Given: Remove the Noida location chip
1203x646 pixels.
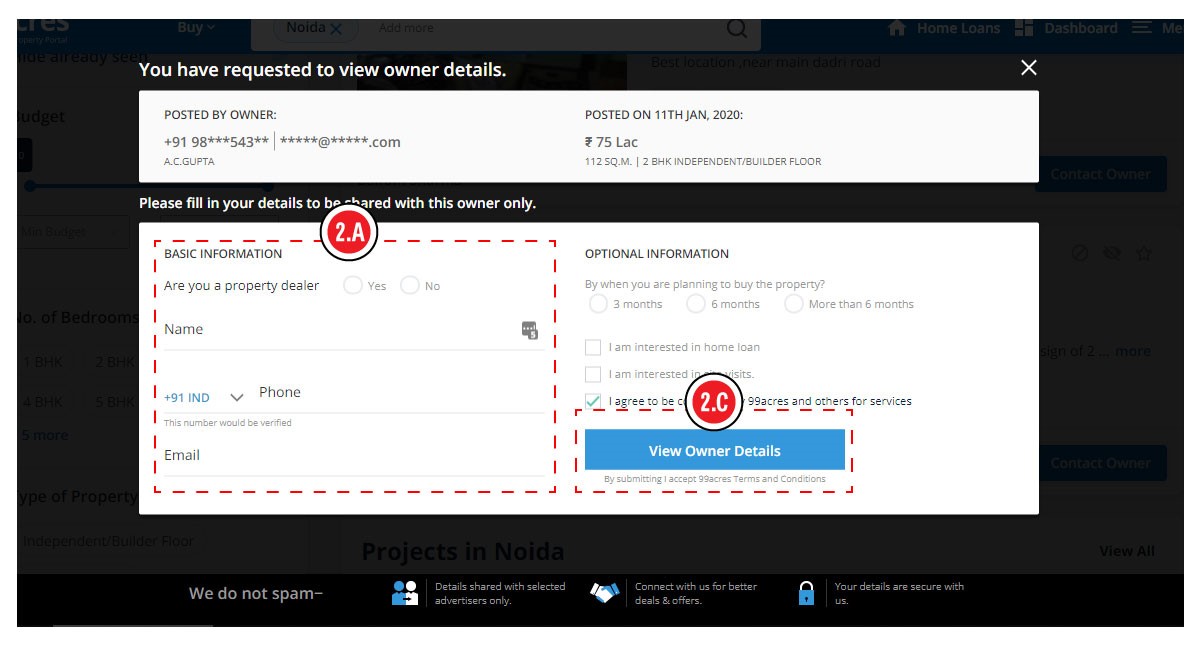Looking at the screenshot, I should (336, 29).
